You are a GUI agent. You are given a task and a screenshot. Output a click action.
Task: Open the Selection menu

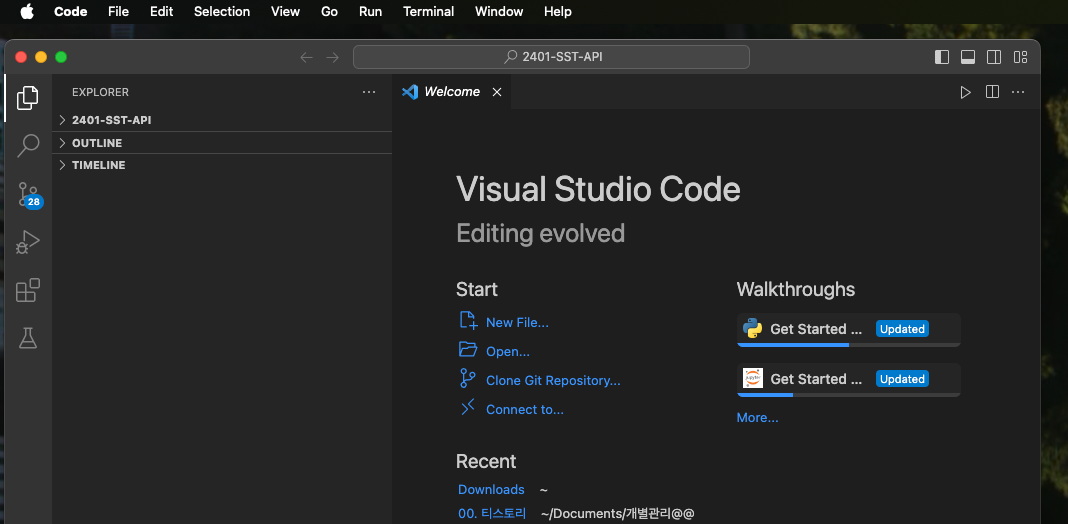click(222, 12)
